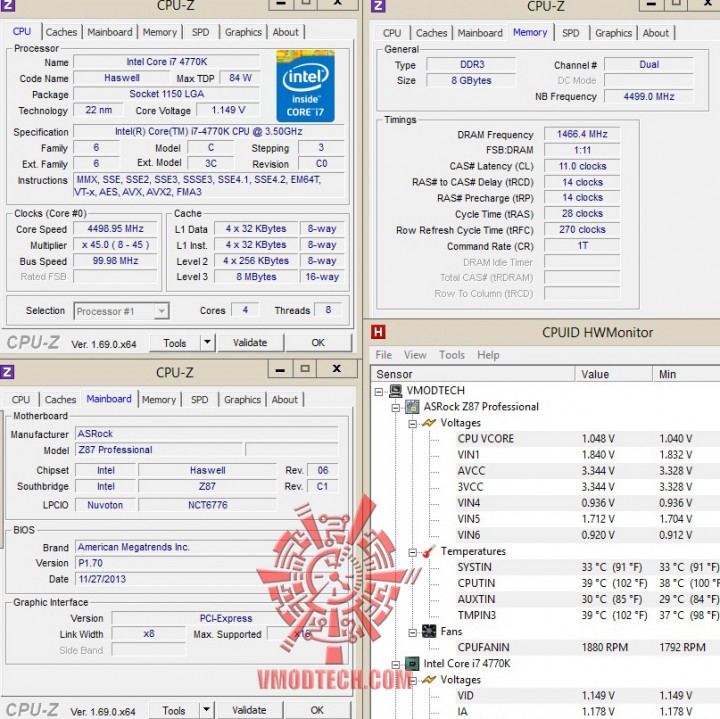
Task: Click the ASRock board's Voltages lightning icon
Action: coord(429,423)
